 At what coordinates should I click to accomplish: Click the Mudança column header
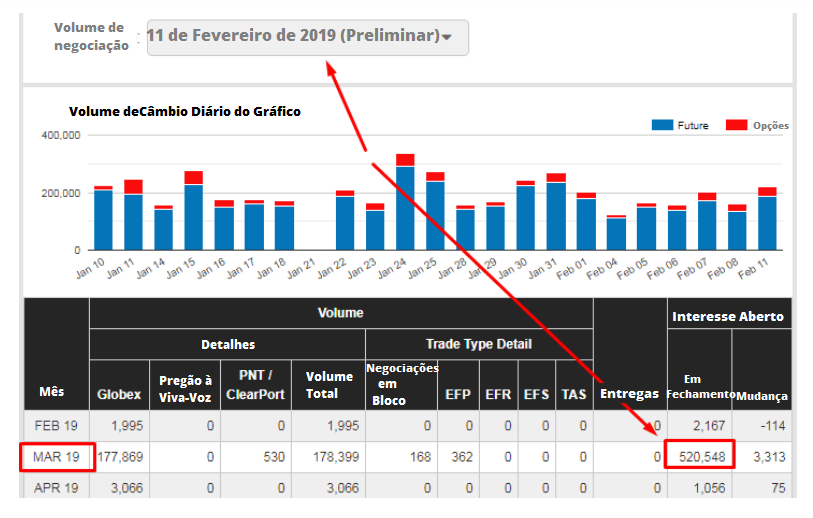pos(762,396)
